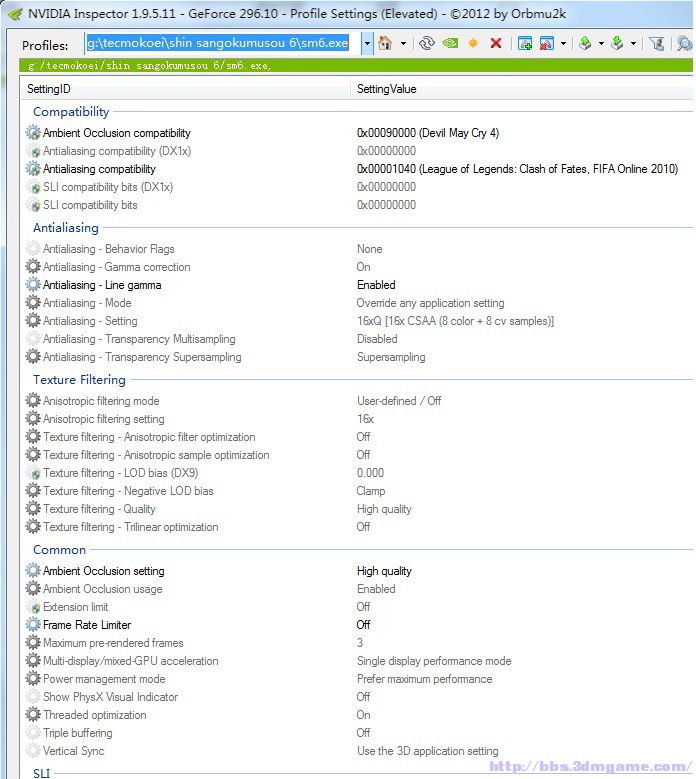The height and width of the screenshot is (779, 696).
Task: Click the Home profile icon
Action: click(385, 43)
